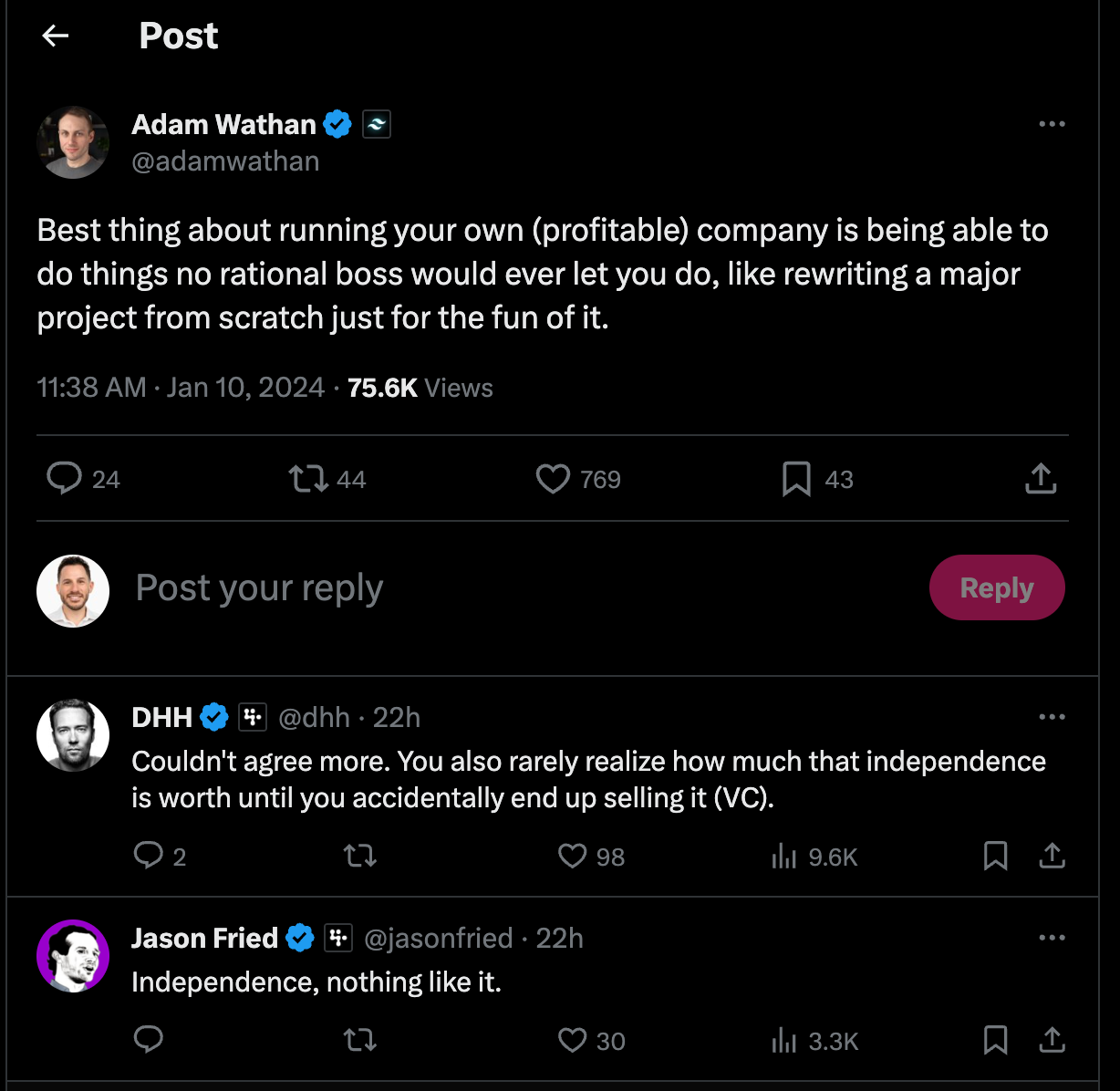Comment on Jason Fried's reply
This screenshot has width=1120, height=1091.
tap(149, 1040)
